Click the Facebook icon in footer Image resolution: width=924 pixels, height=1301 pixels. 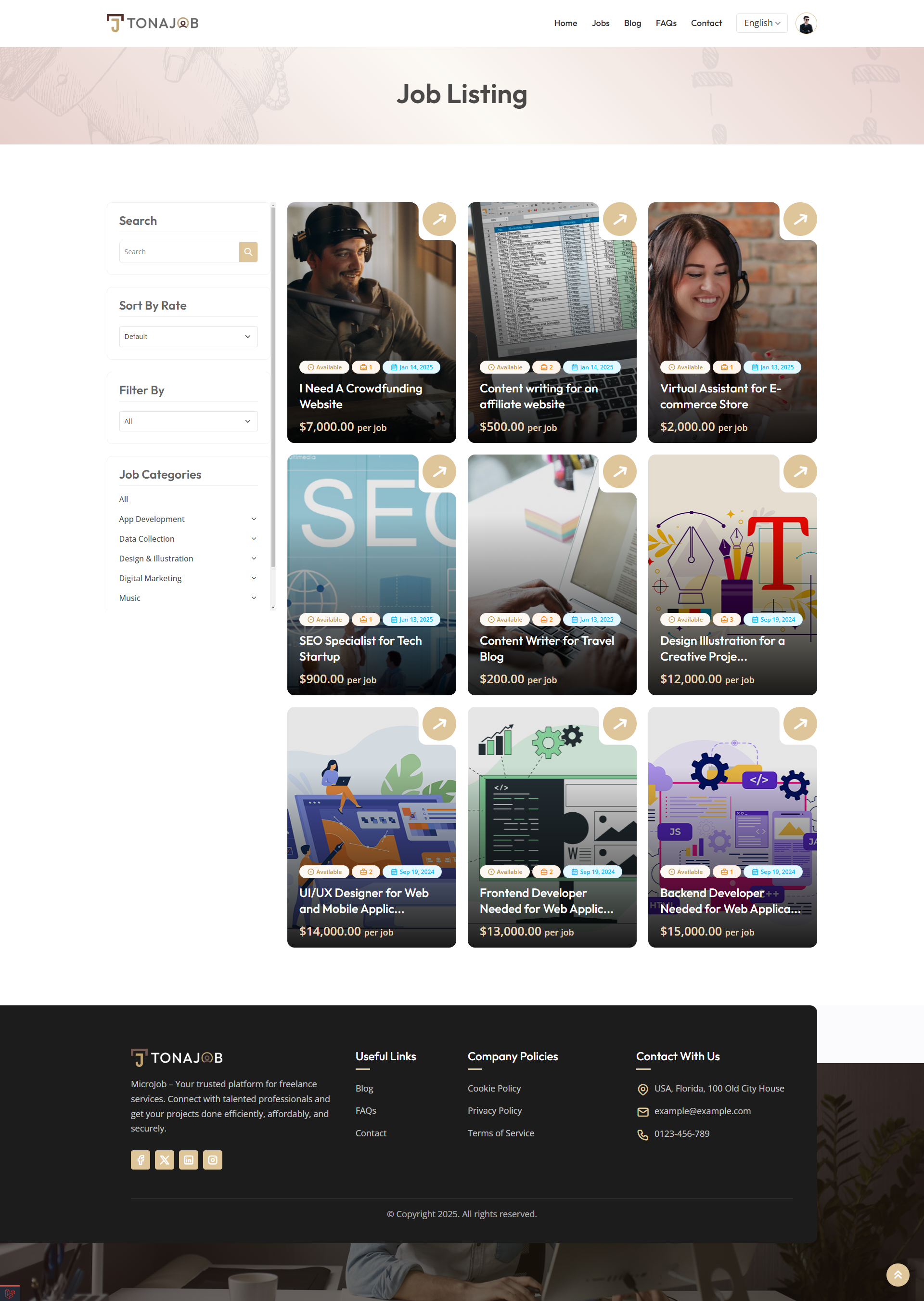pyautogui.click(x=141, y=1159)
